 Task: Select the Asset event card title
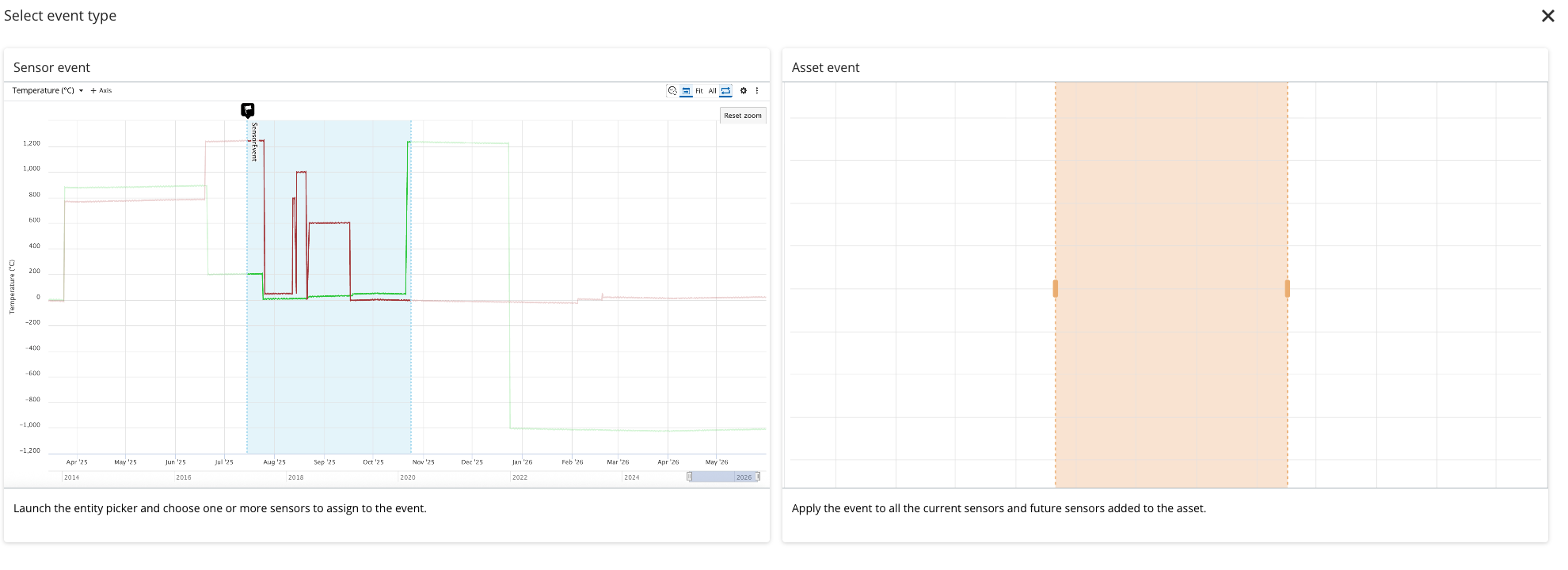point(825,68)
